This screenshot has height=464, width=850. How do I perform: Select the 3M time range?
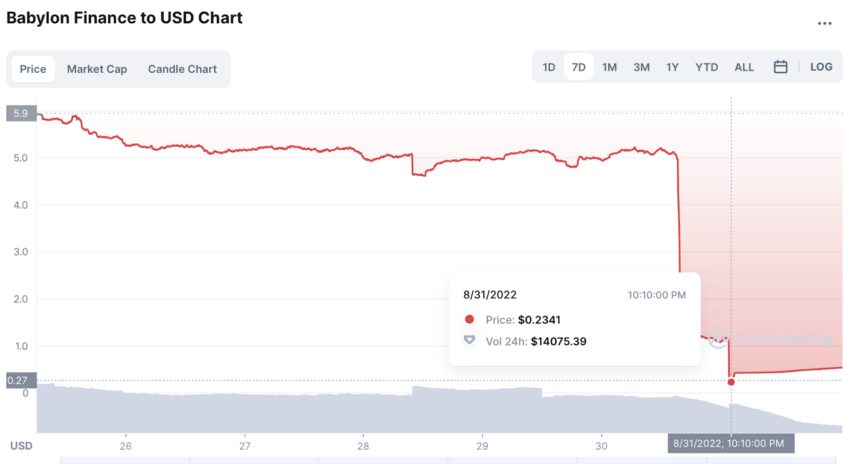point(641,67)
